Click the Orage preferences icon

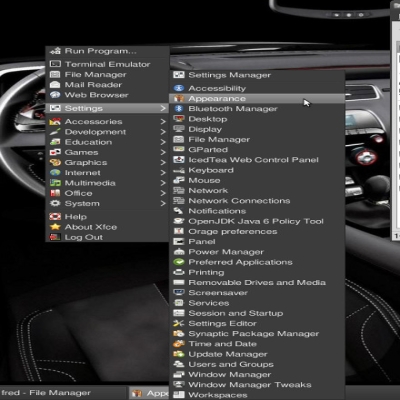tap(179, 231)
